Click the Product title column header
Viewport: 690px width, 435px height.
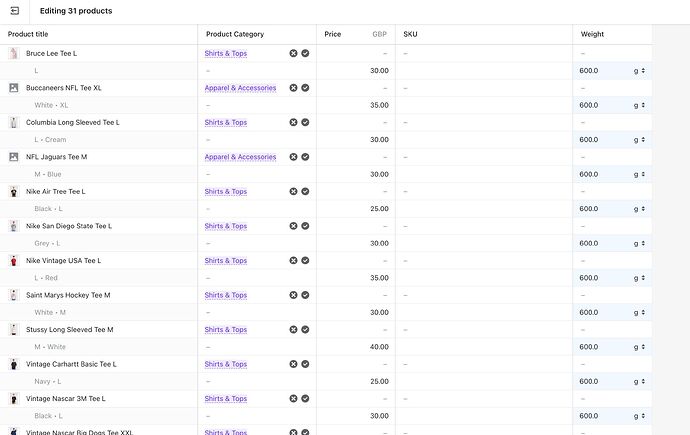(28, 34)
